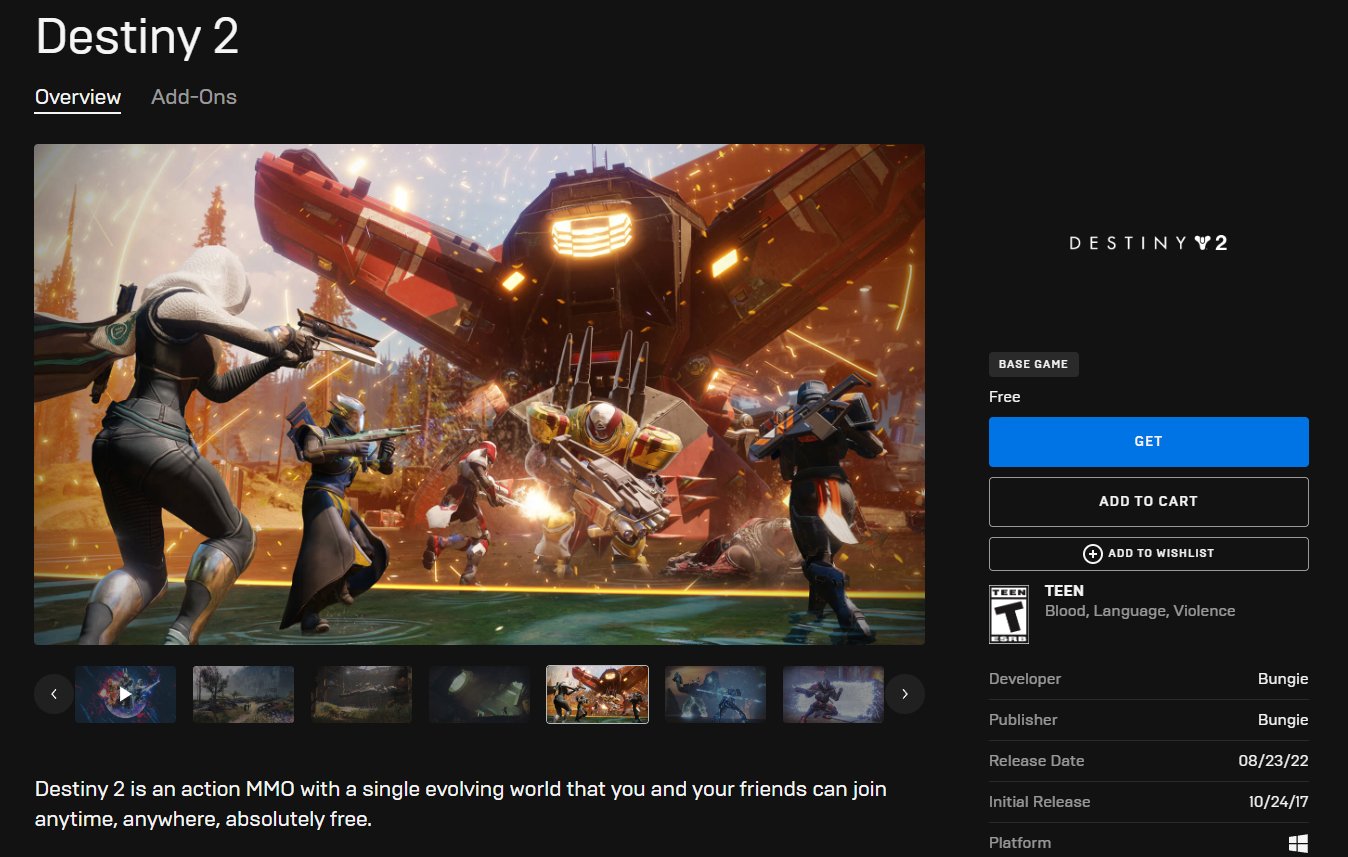The height and width of the screenshot is (857, 1348).
Task: Click the Release Date label
Action: click(x=1036, y=761)
